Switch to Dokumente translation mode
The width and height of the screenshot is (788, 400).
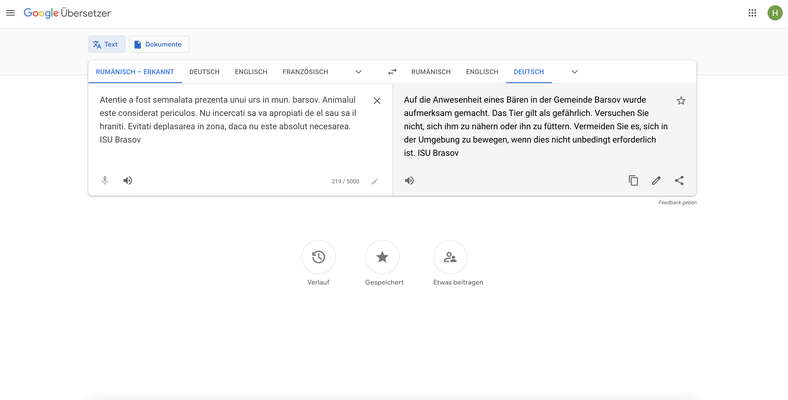pyautogui.click(x=159, y=44)
